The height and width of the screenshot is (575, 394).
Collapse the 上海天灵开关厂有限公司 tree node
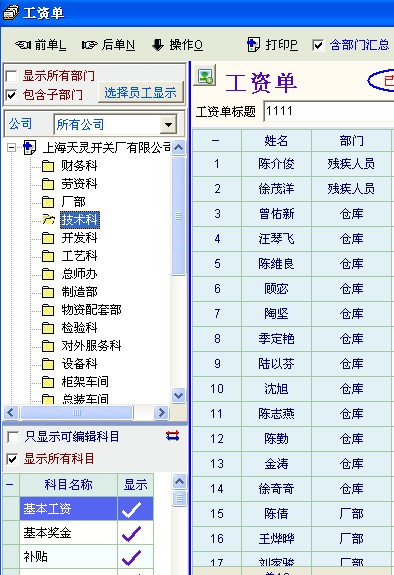[x=12, y=147]
